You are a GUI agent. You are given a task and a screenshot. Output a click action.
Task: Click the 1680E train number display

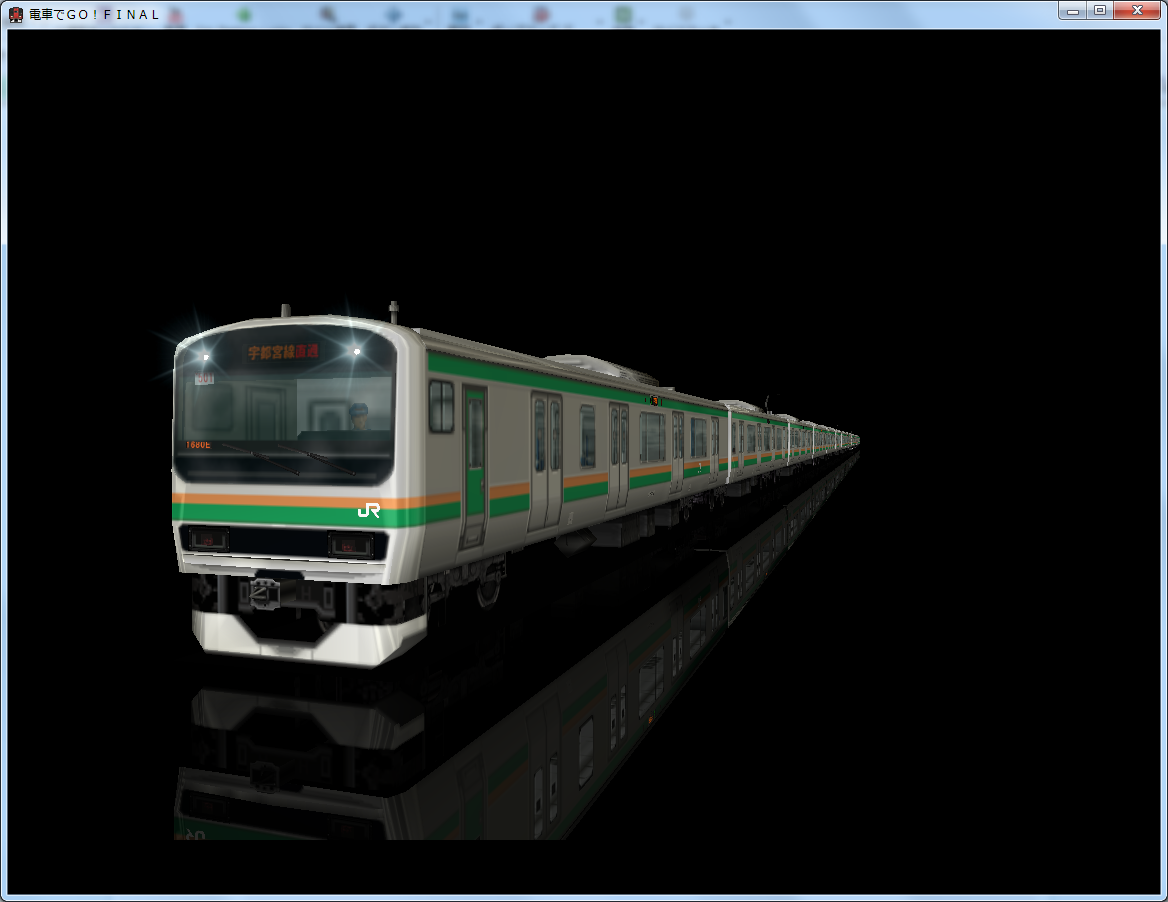(x=198, y=445)
